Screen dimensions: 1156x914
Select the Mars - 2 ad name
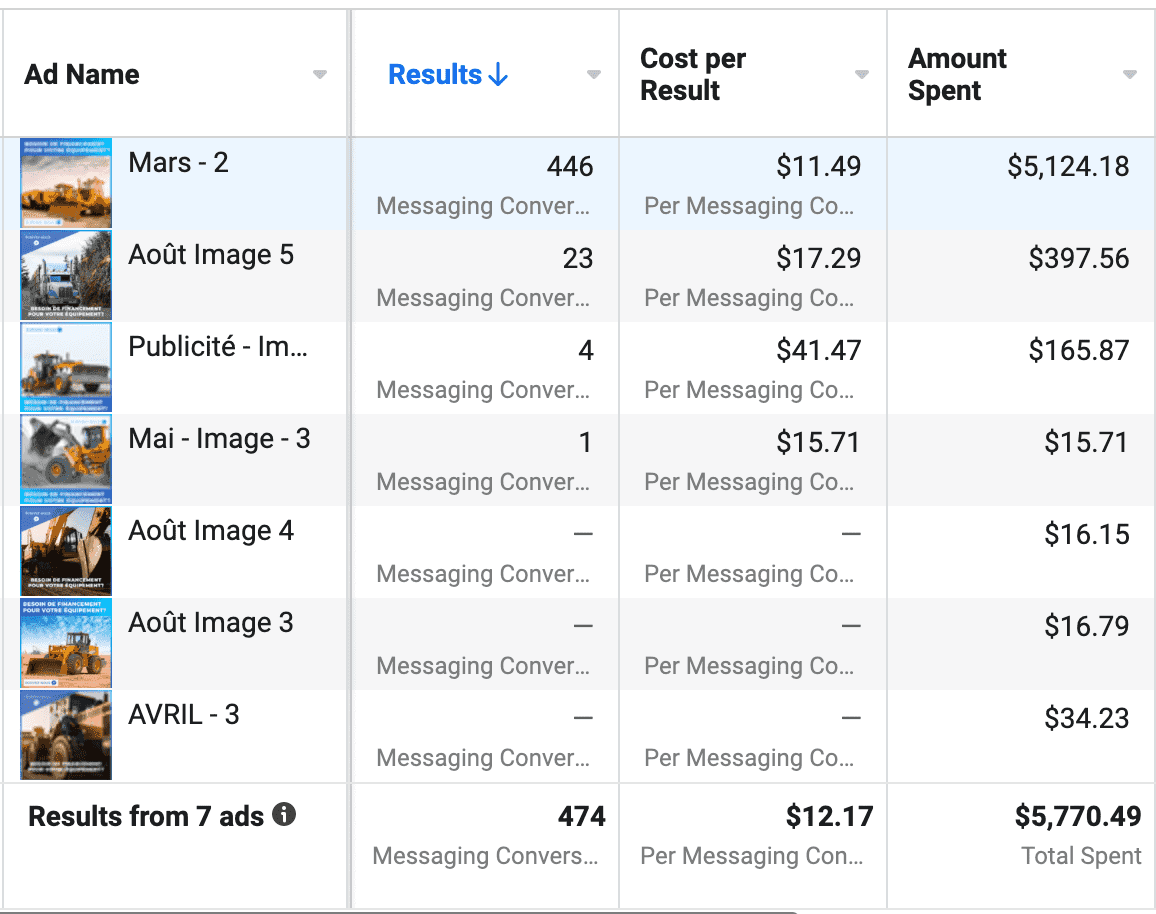[177, 163]
